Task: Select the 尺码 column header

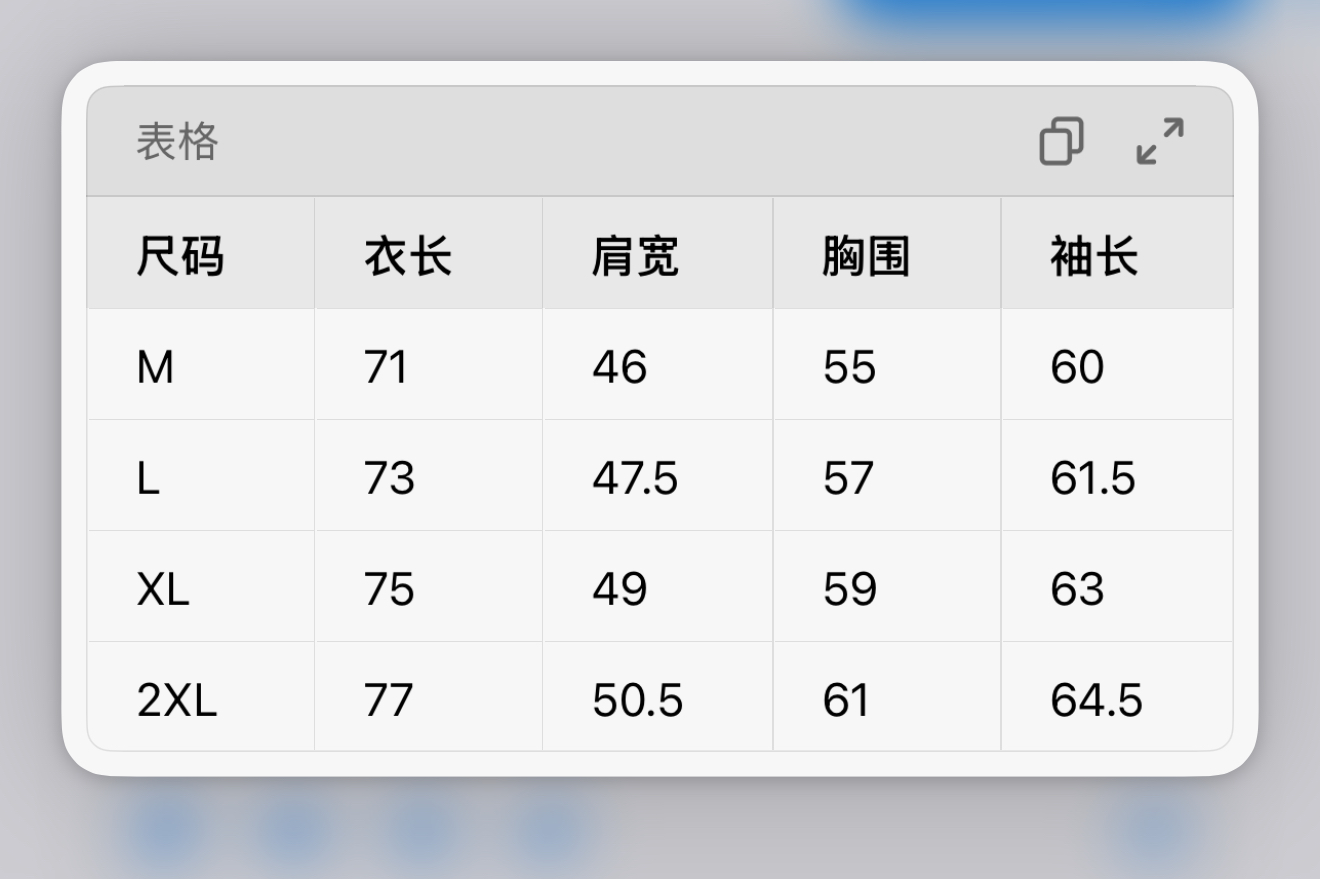Action: point(180,258)
